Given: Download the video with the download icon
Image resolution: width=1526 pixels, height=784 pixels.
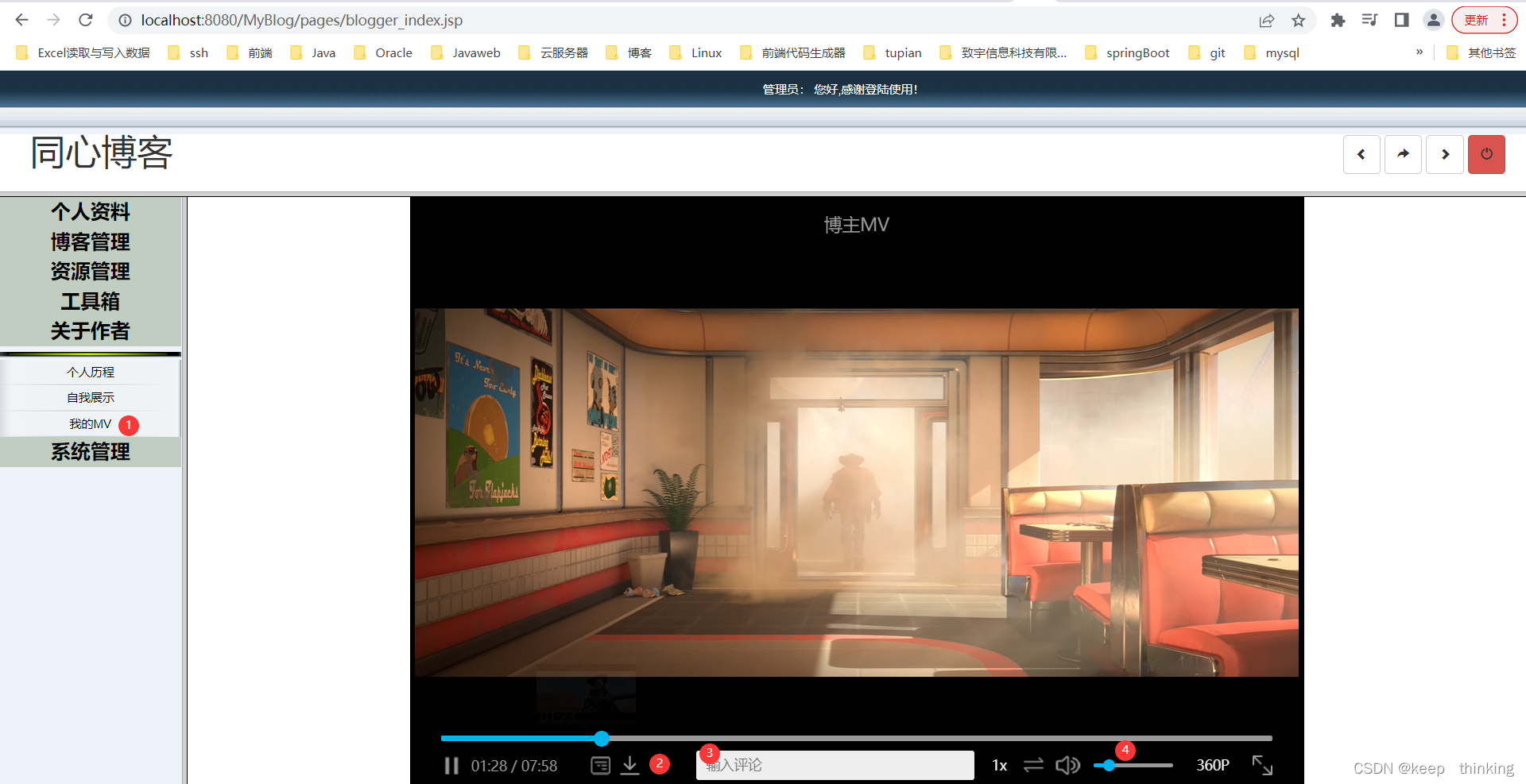Looking at the screenshot, I should [x=630, y=766].
